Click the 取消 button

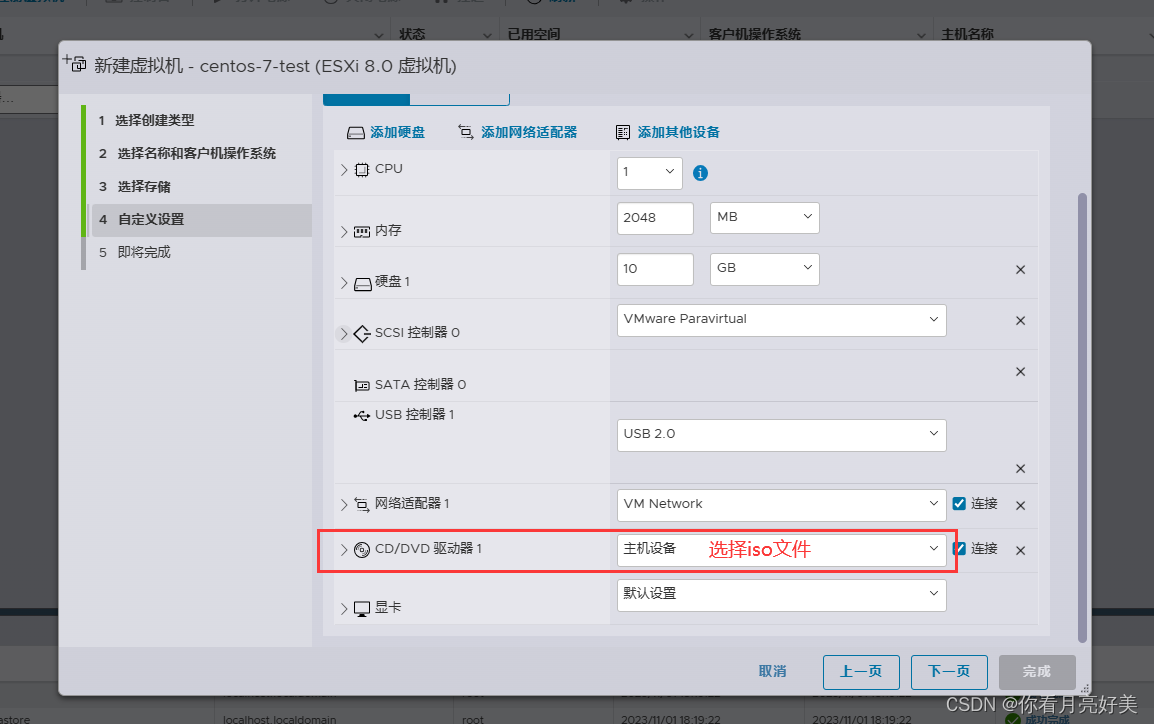click(x=772, y=672)
